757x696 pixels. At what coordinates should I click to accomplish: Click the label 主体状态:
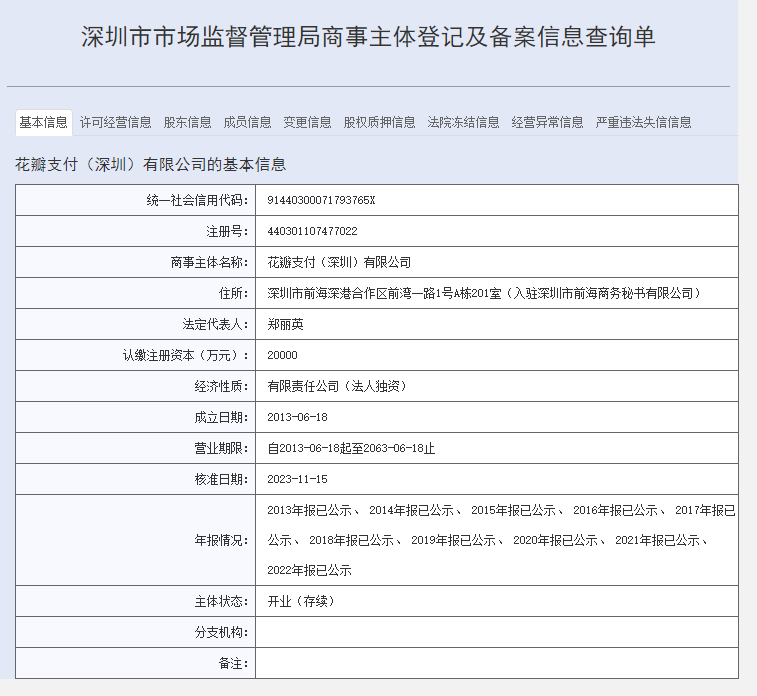click(x=222, y=601)
